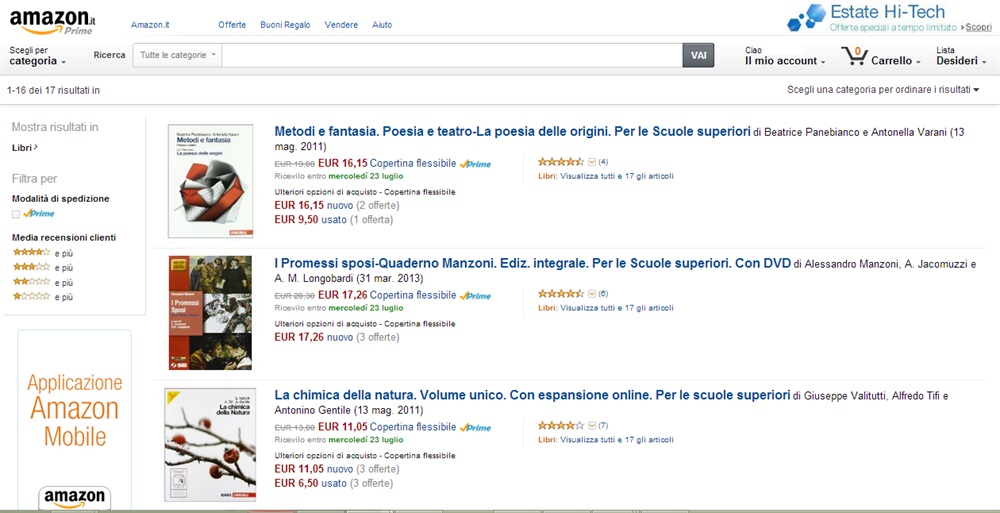Select Libri category in sidebar
1000x513 pixels.
(x=25, y=147)
